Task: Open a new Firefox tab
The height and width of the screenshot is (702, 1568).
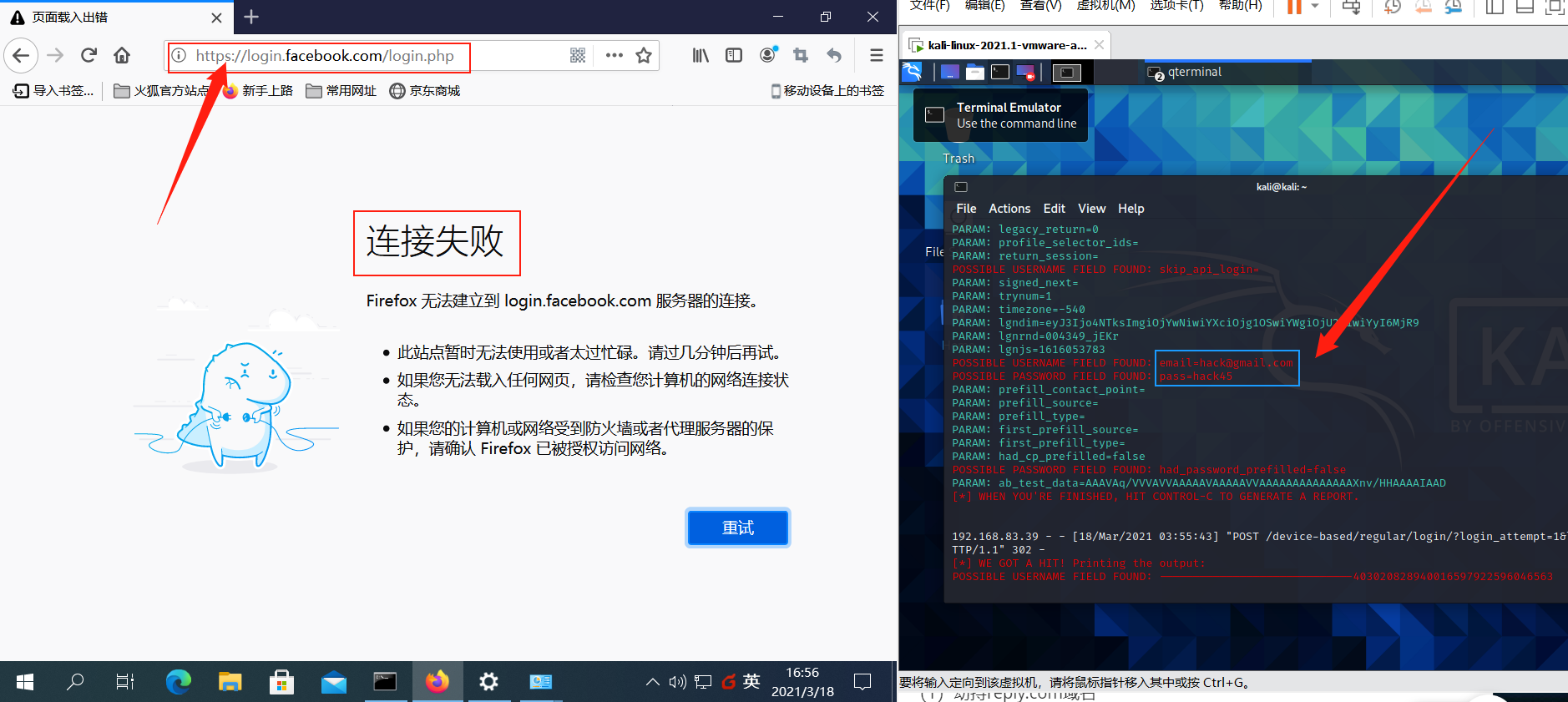Action: click(x=251, y=17)
